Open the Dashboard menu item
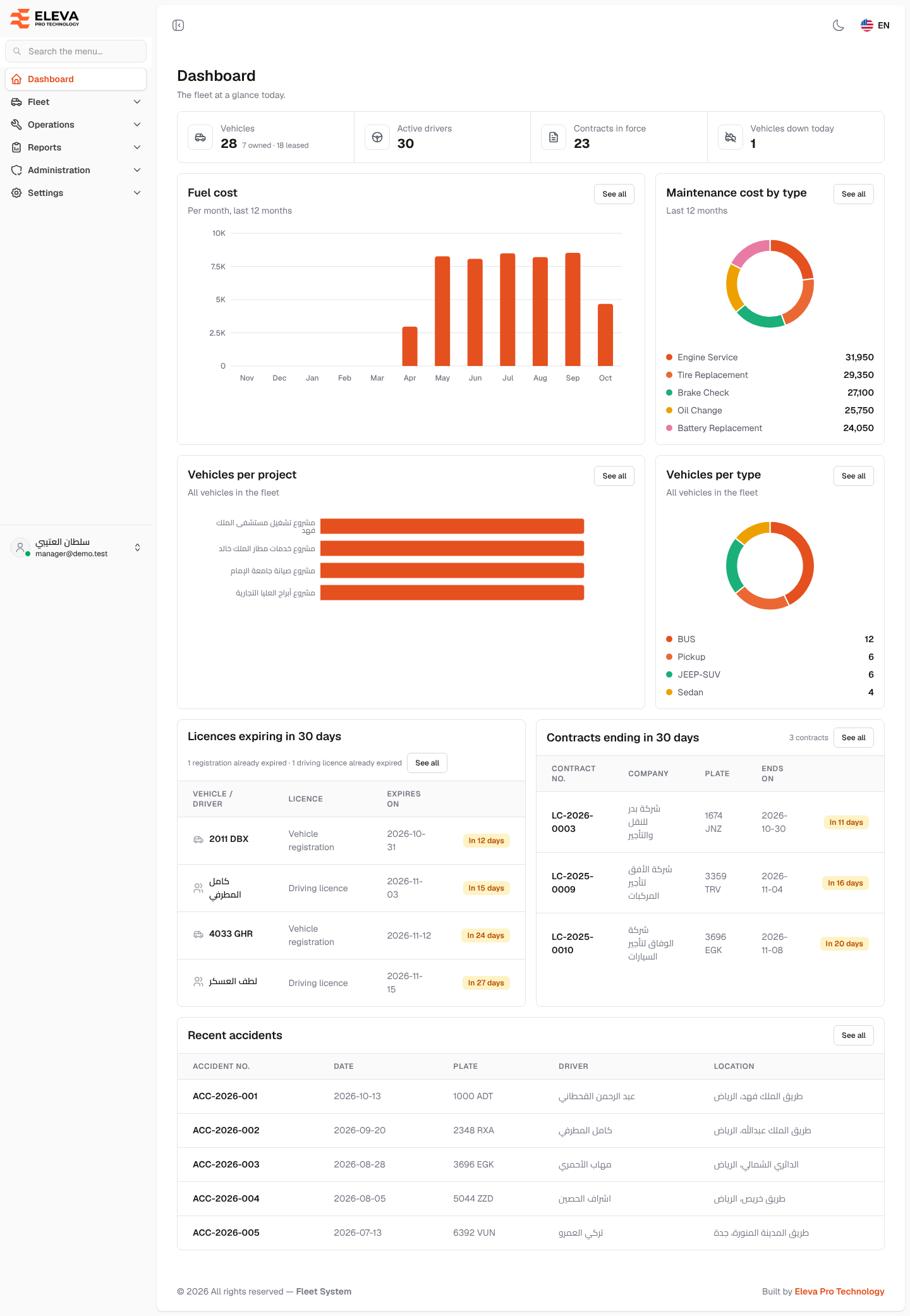Screen dimensions: 910x1316 tap(76, 79)
